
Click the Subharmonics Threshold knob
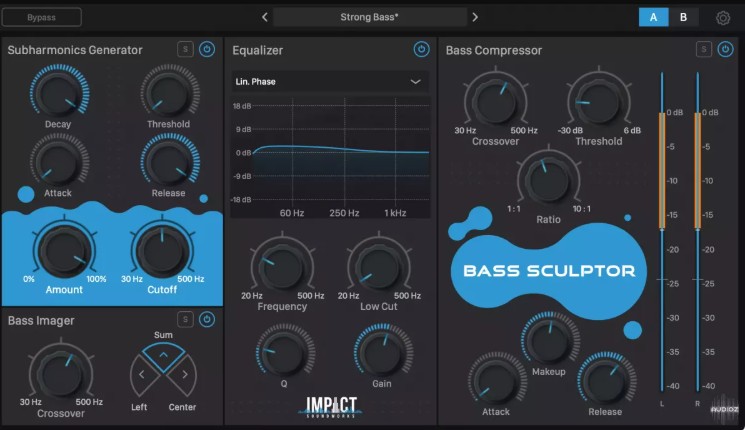(170, 92)
